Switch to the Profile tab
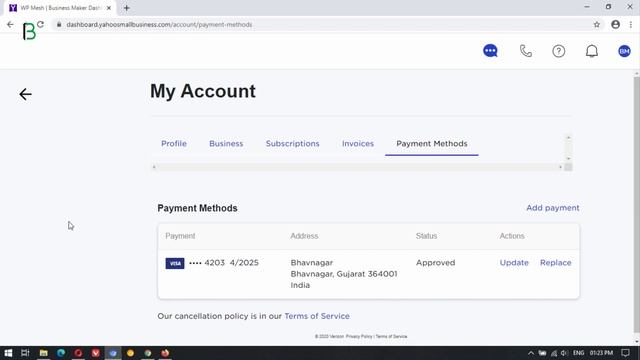The image size is (640, 360). (x=174, y=144)
